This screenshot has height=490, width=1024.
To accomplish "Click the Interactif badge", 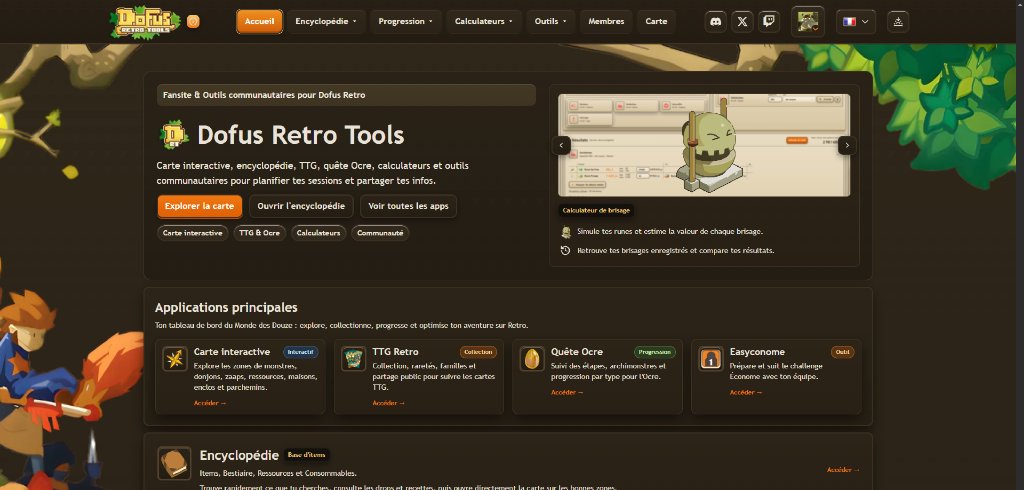I will [300, 352].
